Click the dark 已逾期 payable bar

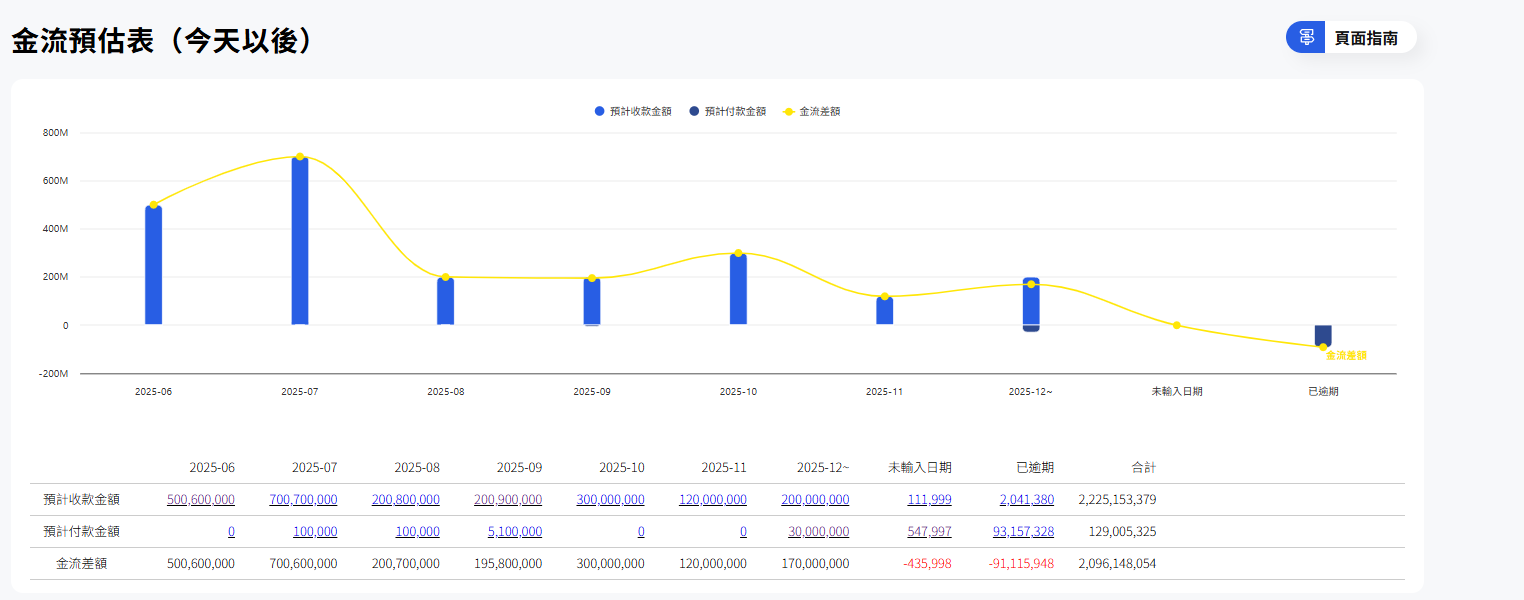point(1323,336)
